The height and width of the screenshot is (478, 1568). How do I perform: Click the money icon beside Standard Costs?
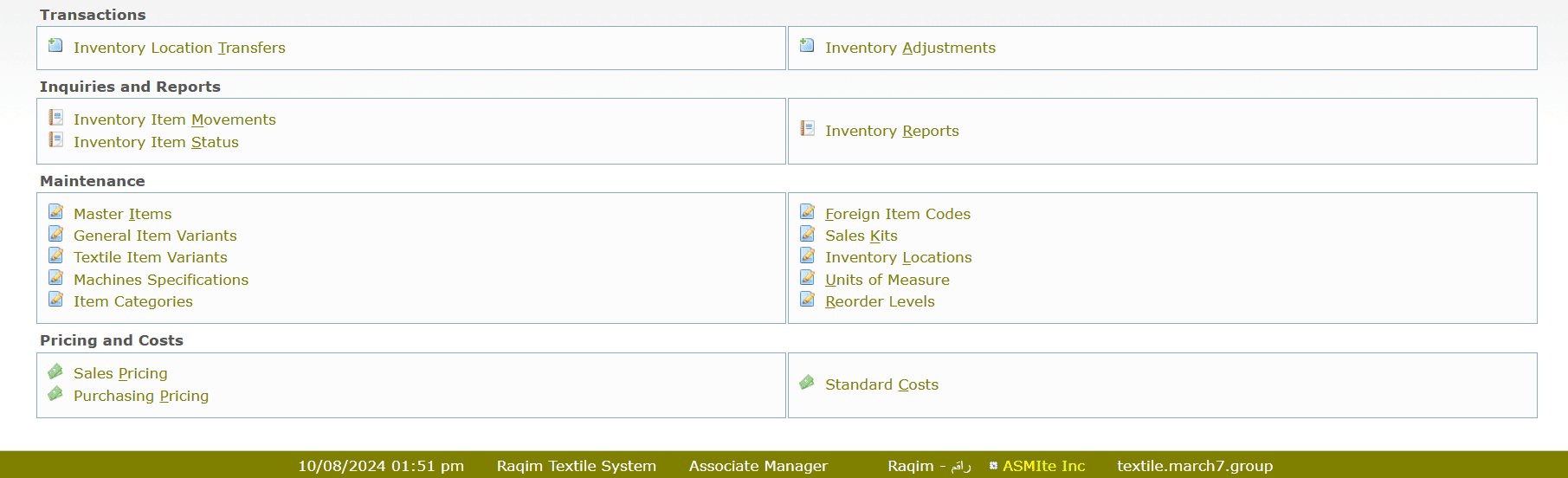808,383
